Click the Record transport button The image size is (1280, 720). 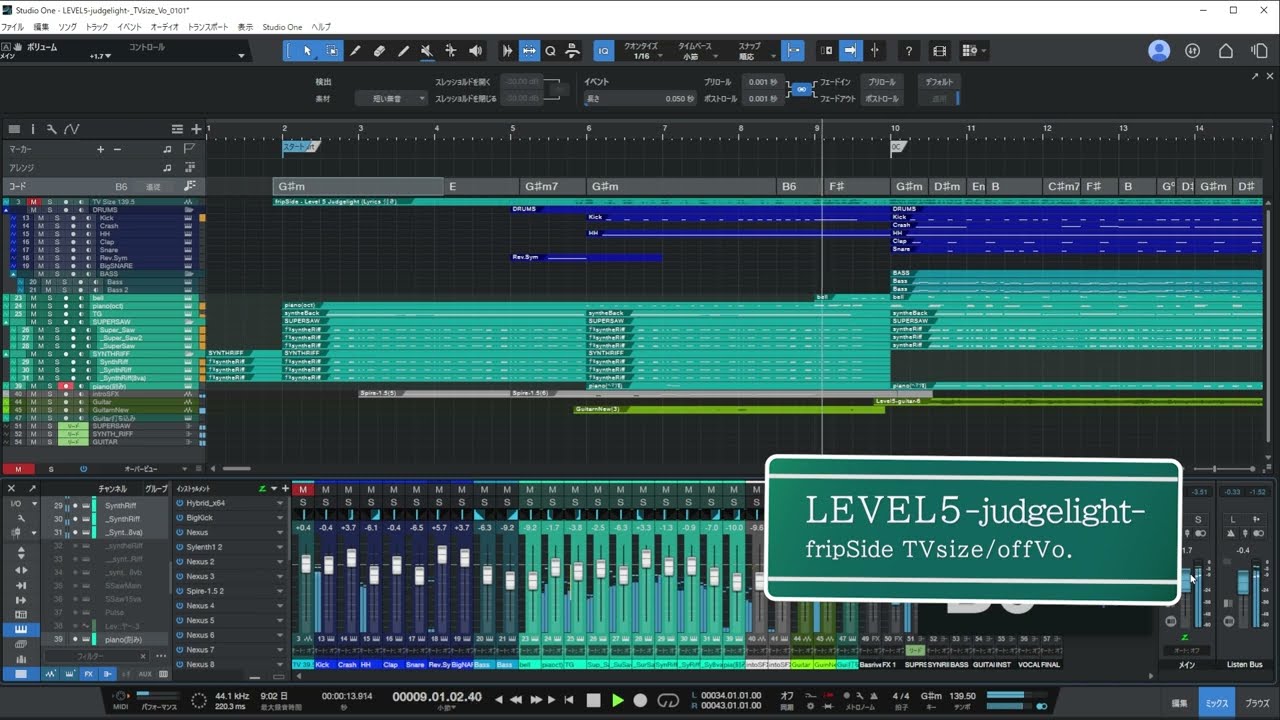641,700
